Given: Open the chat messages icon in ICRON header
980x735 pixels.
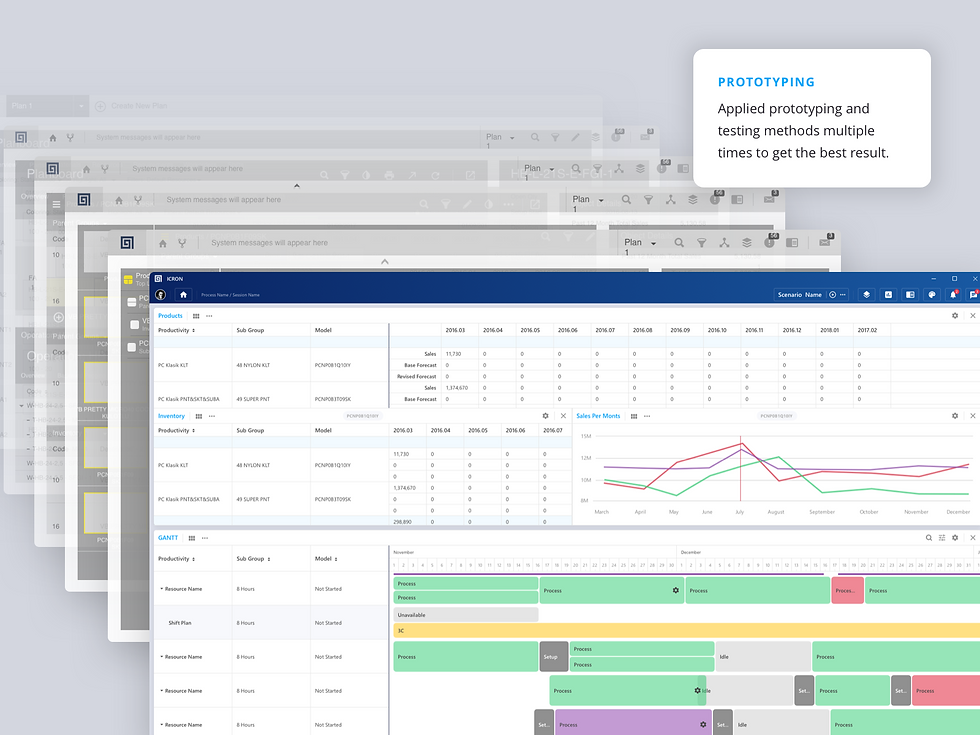Looking at the screenshot, I should pyautogui.click(x=974, y=294).
